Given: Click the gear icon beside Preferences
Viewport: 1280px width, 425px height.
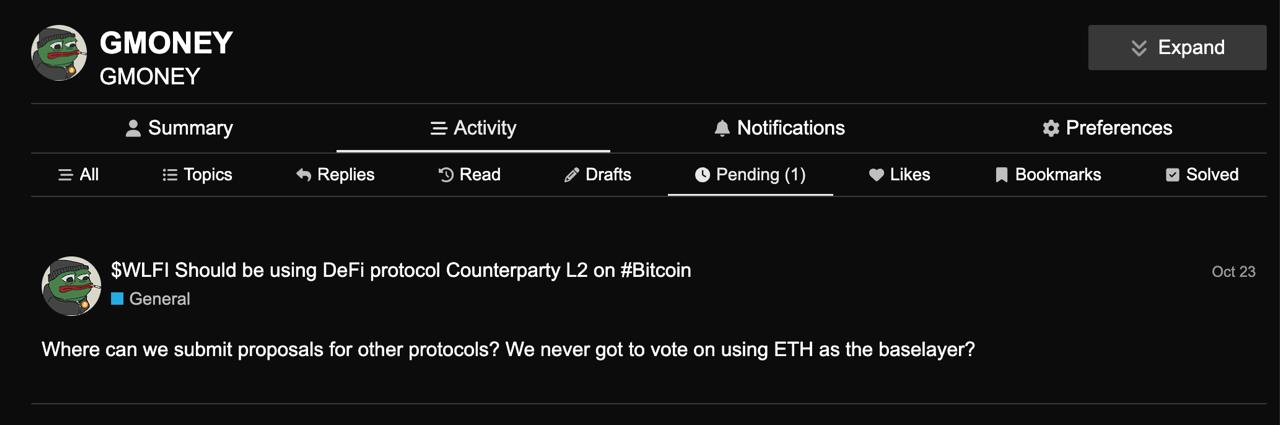Looking at the screenshot, I should tap(1050, 128).
